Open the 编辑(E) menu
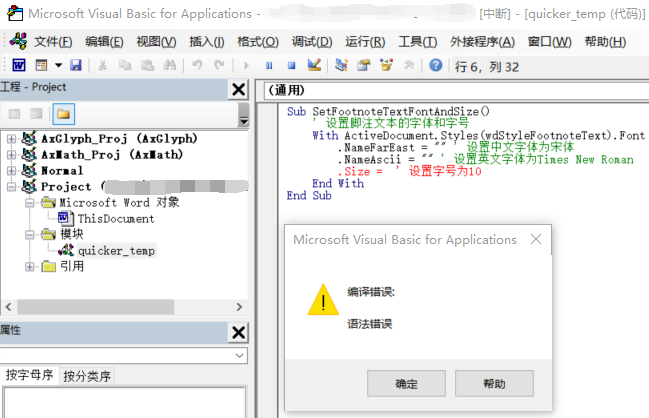649x418 pixels. click(104, 42)
